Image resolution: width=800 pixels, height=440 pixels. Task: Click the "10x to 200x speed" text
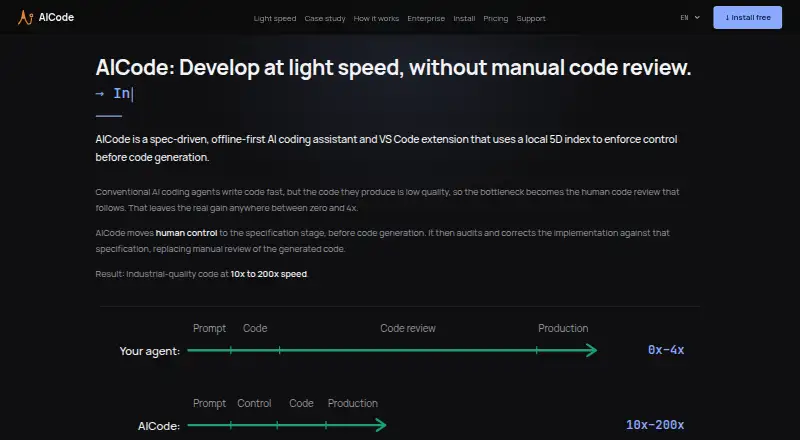pos(269,274)
